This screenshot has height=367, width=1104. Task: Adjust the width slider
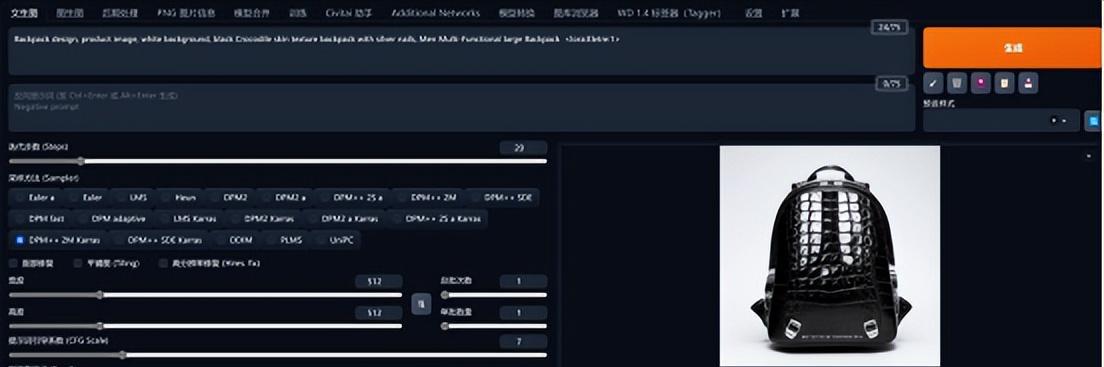coord(206,295)
